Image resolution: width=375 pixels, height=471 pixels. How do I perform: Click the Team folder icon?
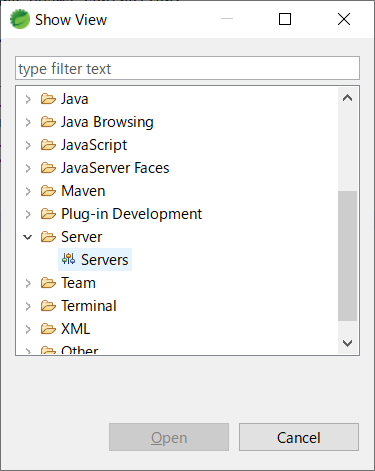click(x=48, y=283)
